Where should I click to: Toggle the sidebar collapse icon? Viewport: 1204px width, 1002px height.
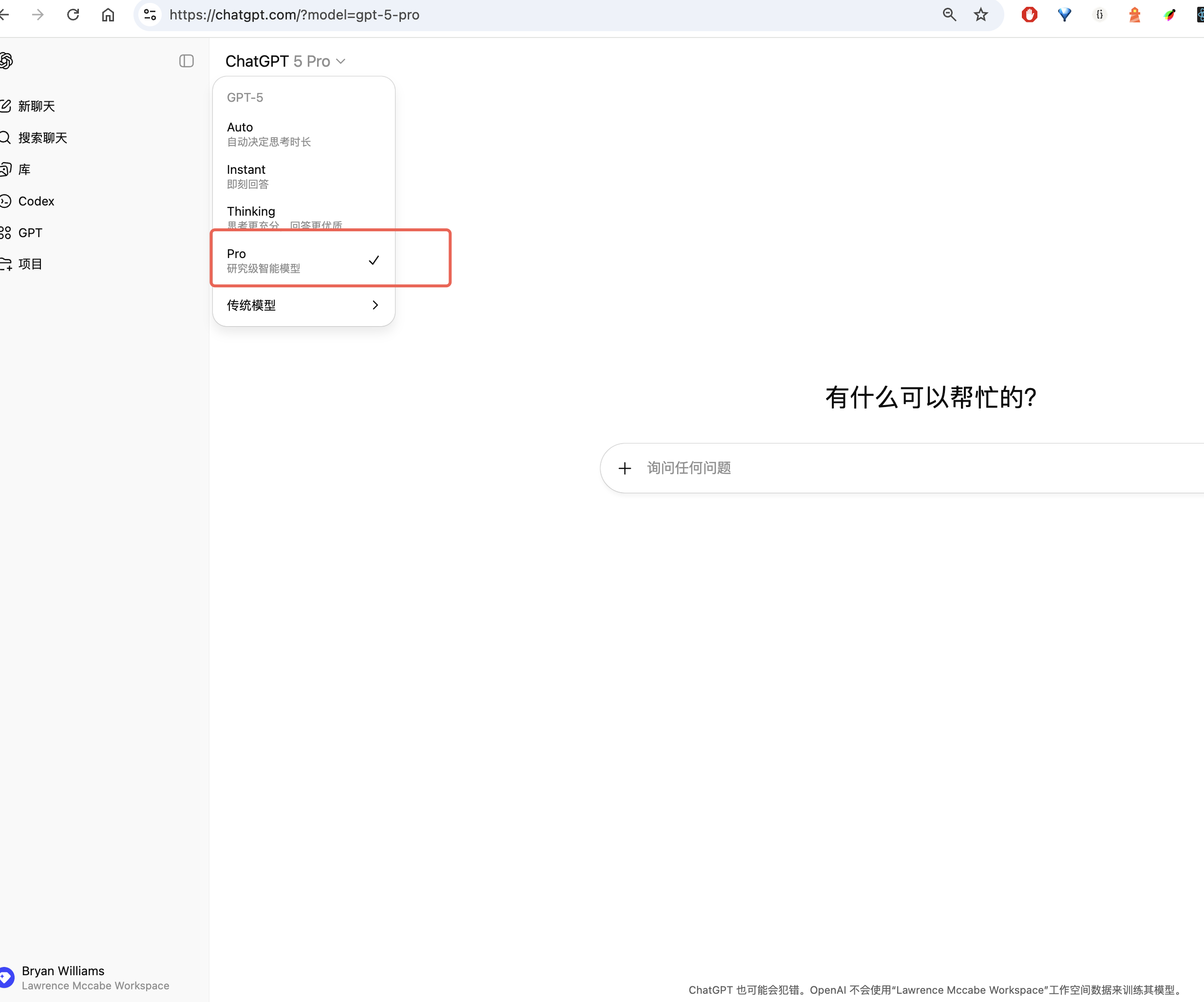[x=187, y=61]
